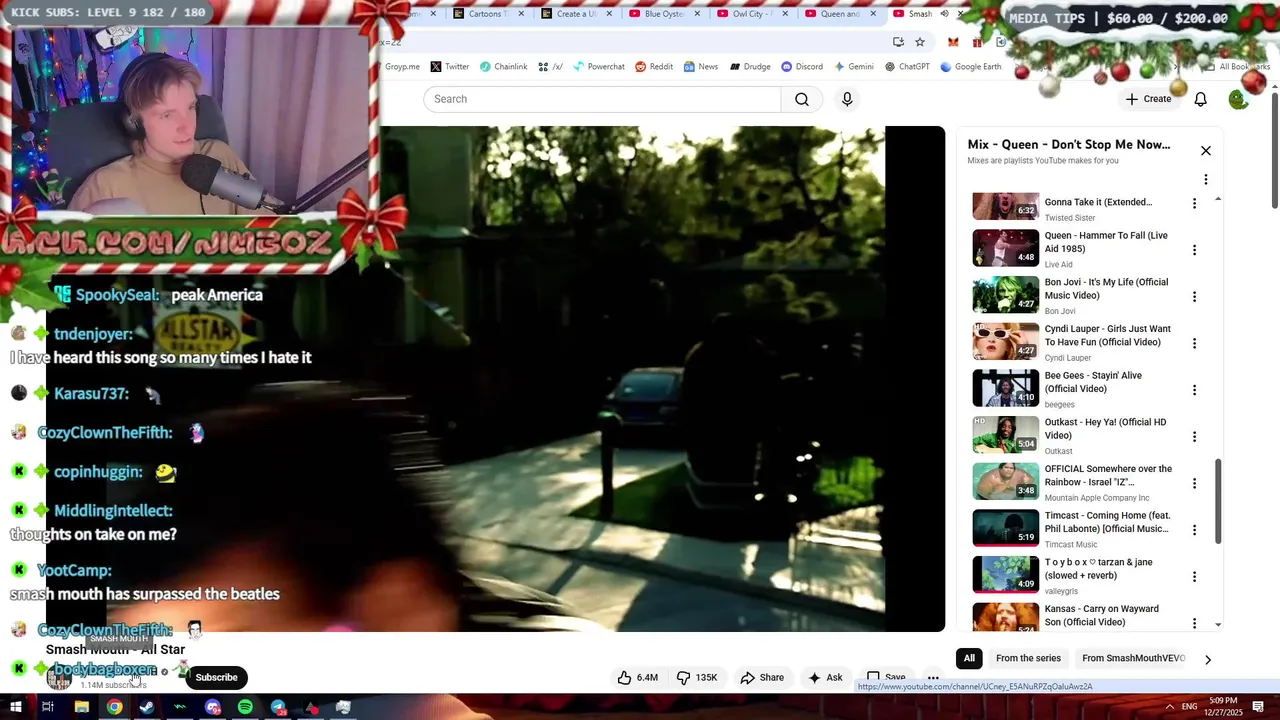Image resolution: width=1280 pixels, height=720 pixels.
Task: Open Google Earth bookmark
Action: coord(971,67)
